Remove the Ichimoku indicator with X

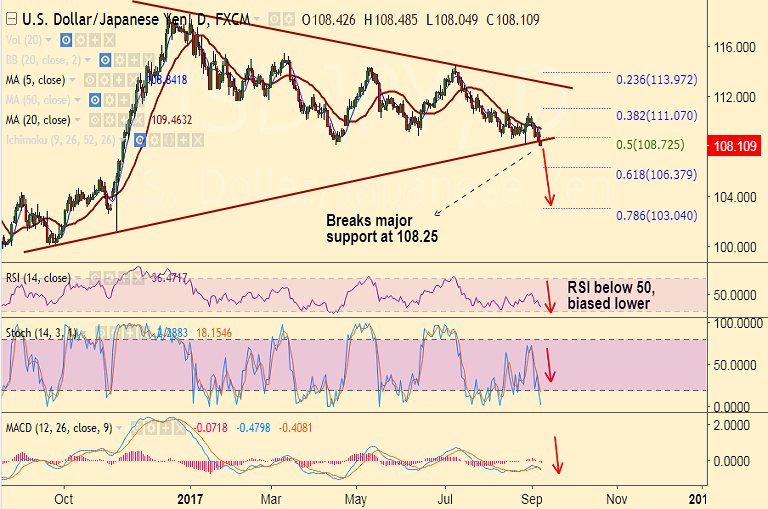tap(197, 141)
